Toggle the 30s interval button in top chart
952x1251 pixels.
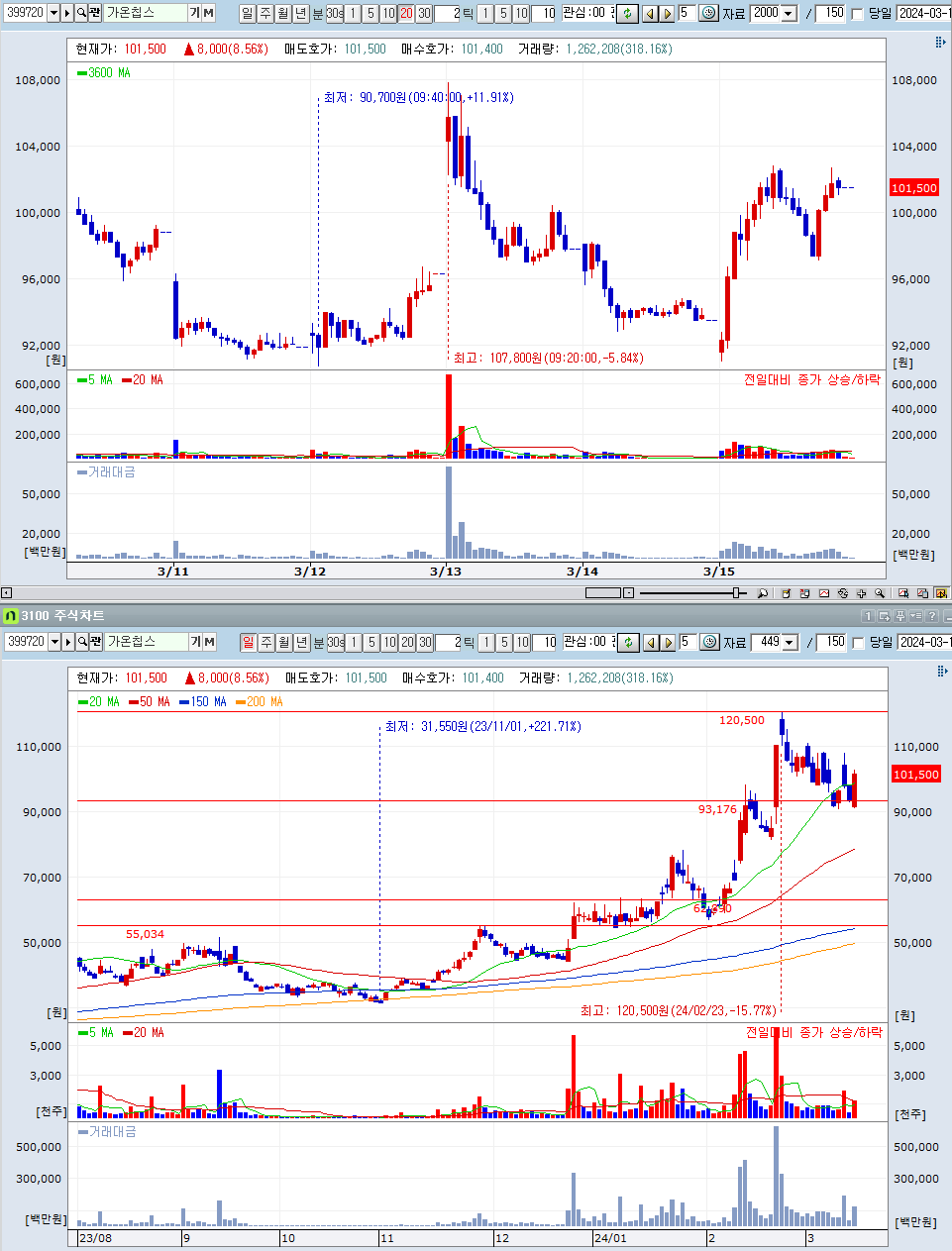click(335, 13)
